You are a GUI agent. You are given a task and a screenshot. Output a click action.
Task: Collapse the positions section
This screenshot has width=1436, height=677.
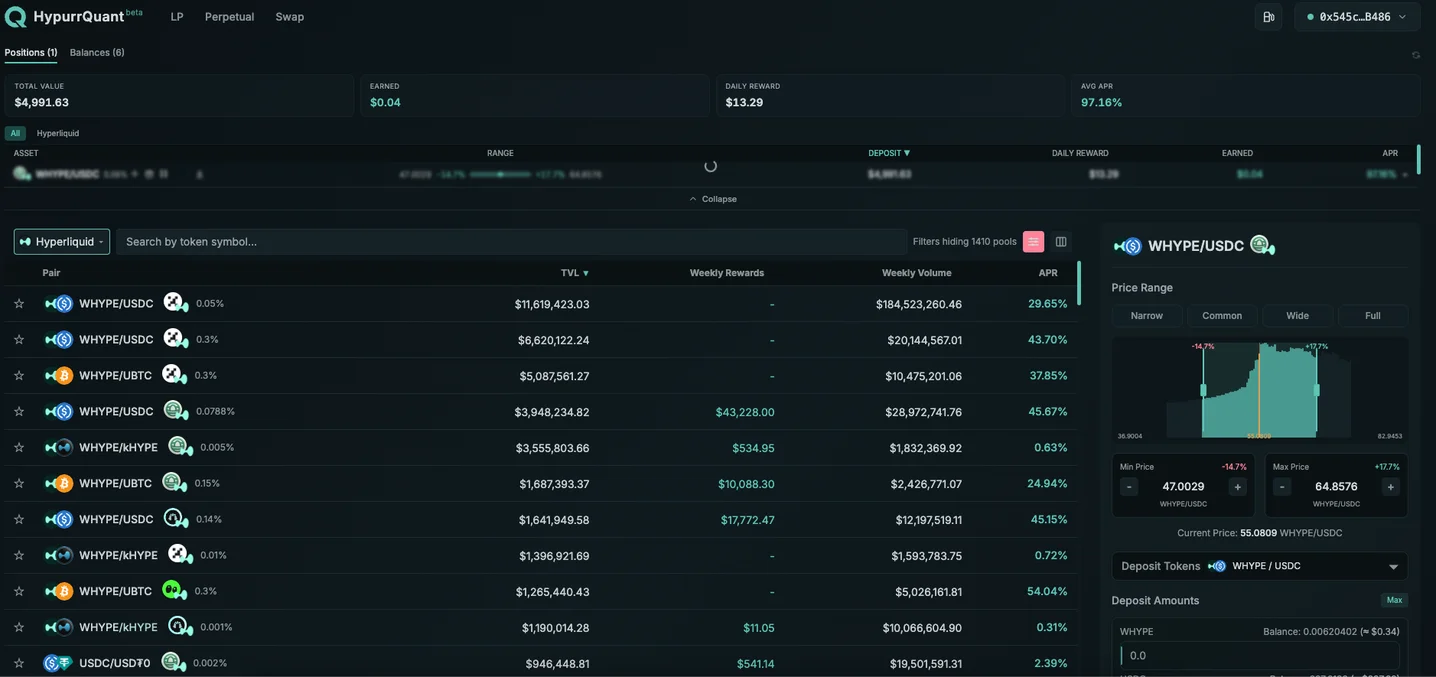[x=712, y=199]
